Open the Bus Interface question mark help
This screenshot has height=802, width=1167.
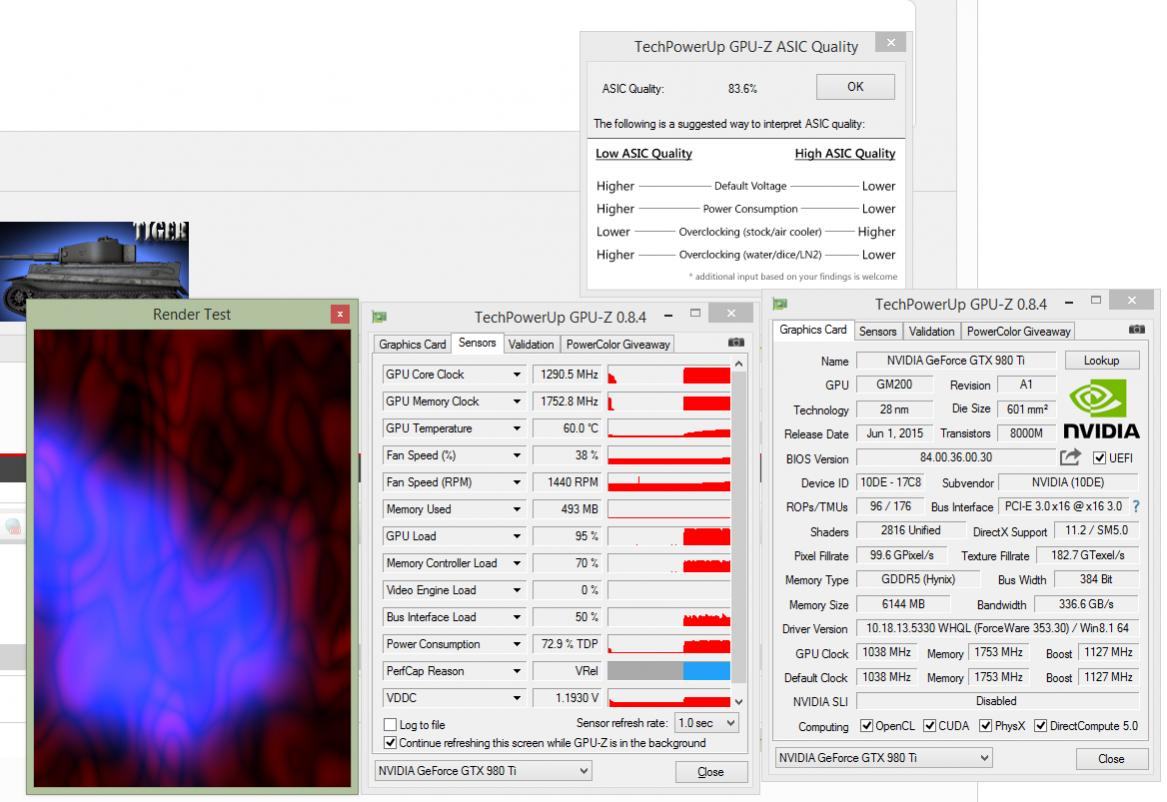coord(1136,506)
